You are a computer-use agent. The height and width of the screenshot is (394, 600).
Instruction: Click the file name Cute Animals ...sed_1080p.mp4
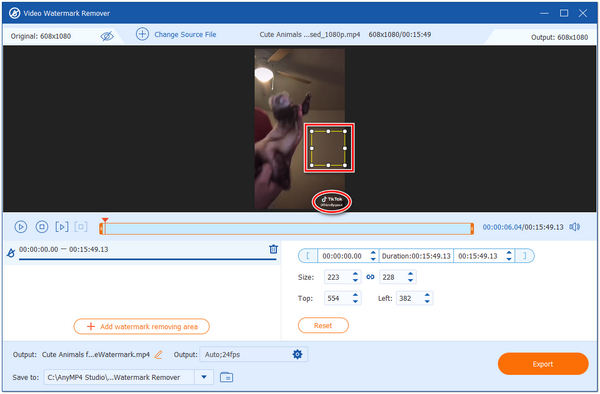coord(310,34)
